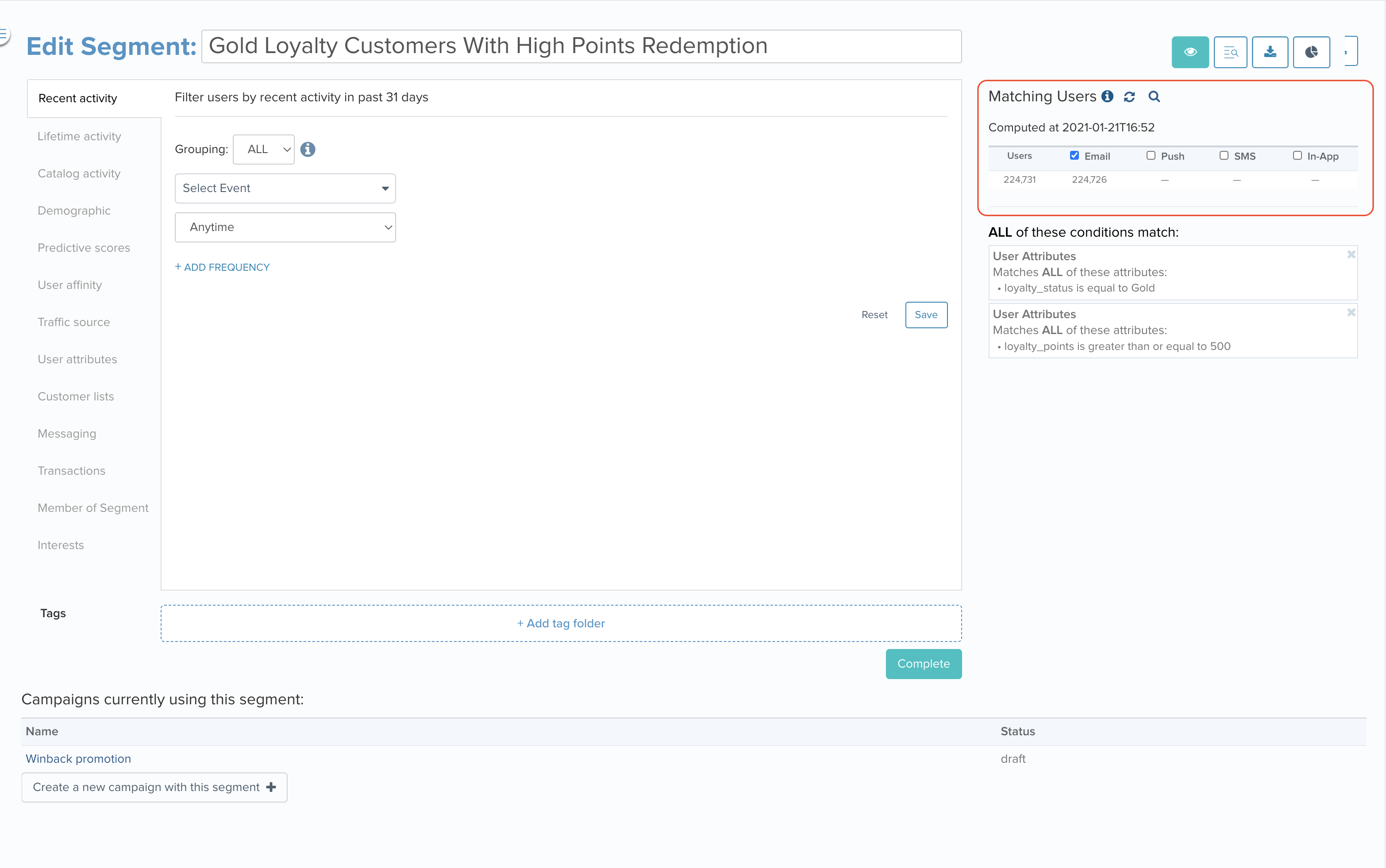Toggle the eye preview icon in the toolbar

pos(1190,52)
